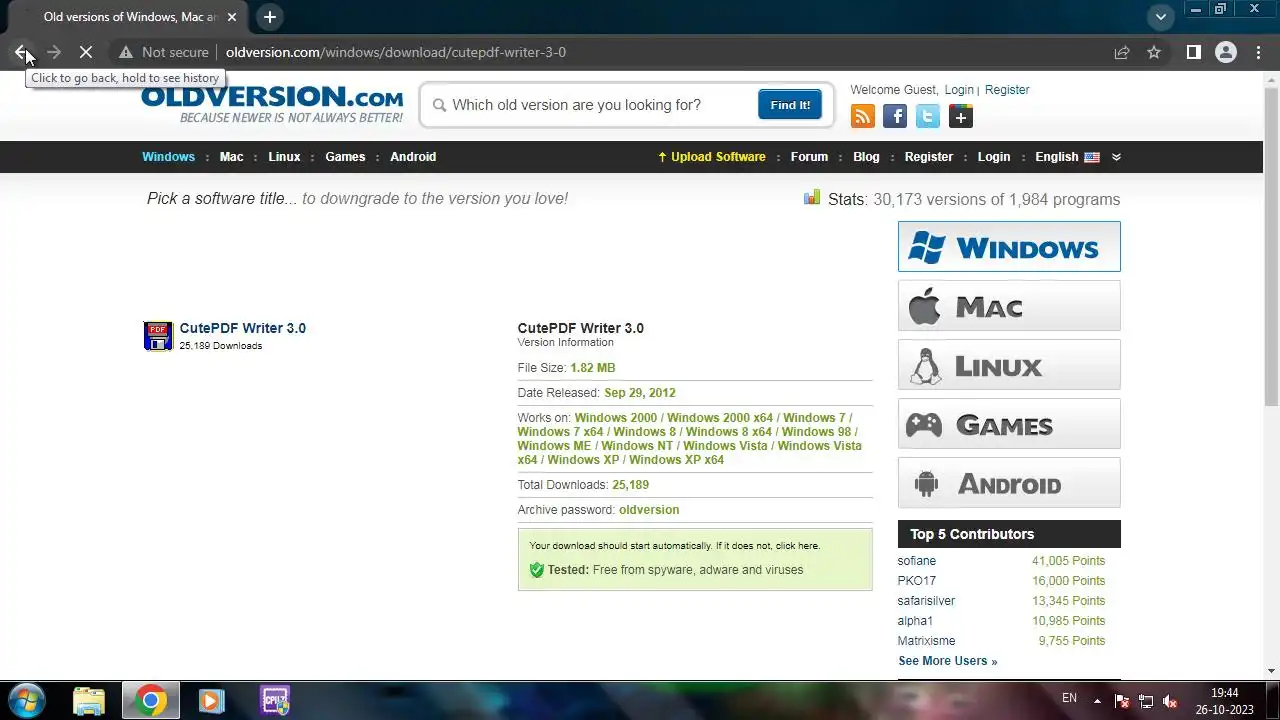Open the Games menu item
1280x720 pixels.
[x=345, y=157]
